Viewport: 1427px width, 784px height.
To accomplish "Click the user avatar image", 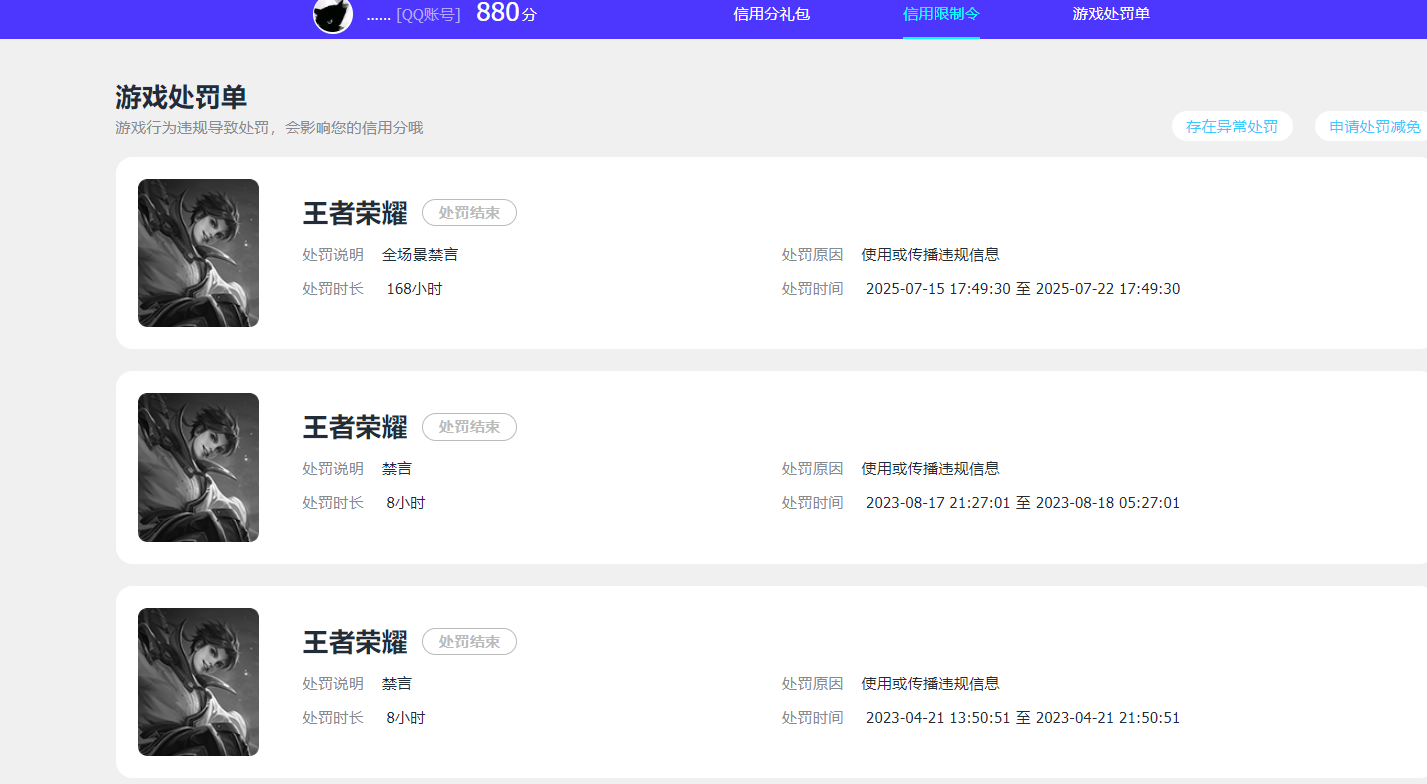I will point(333,17).
